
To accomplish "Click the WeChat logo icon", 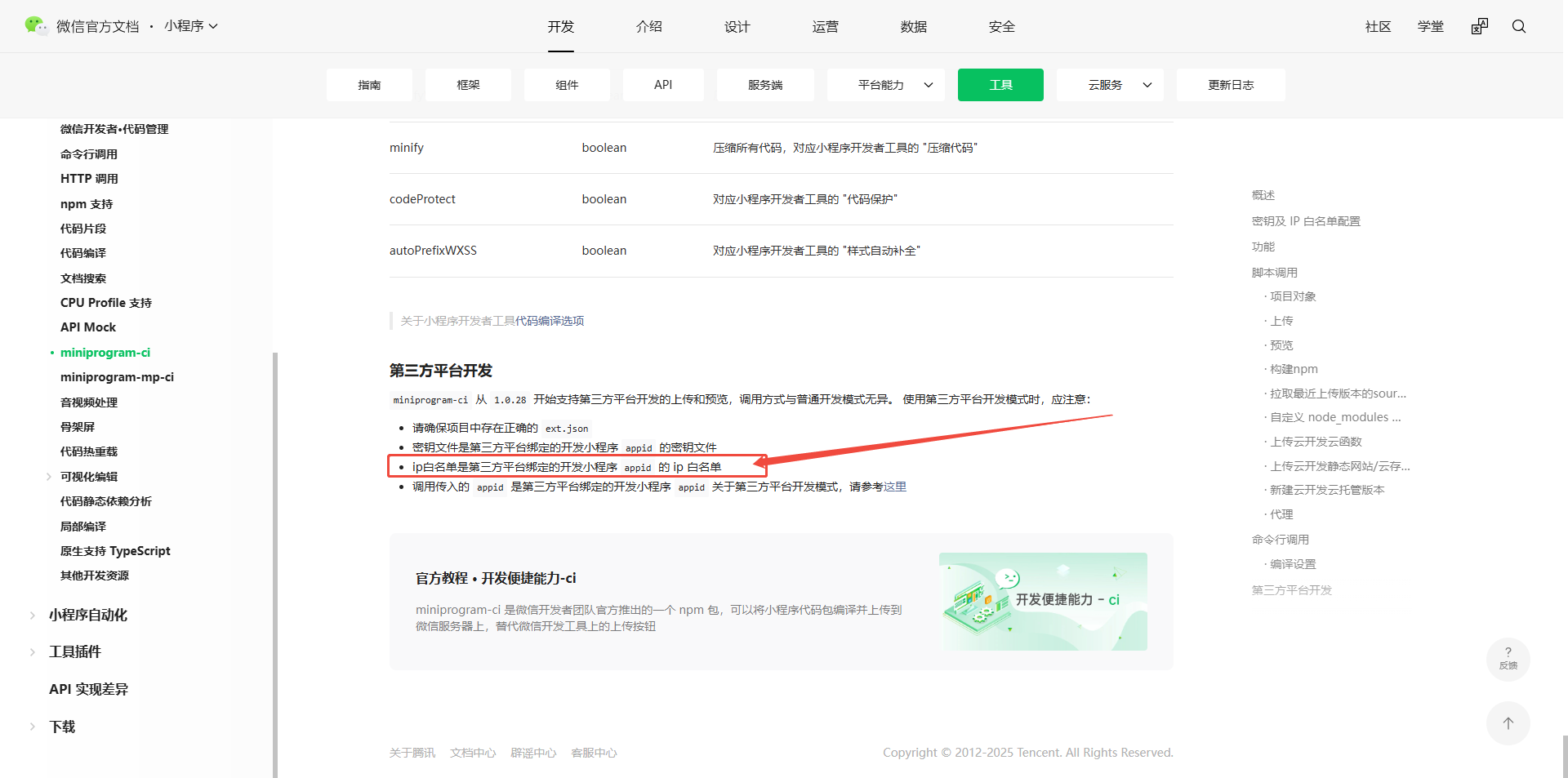I will (x=36, y=26).
